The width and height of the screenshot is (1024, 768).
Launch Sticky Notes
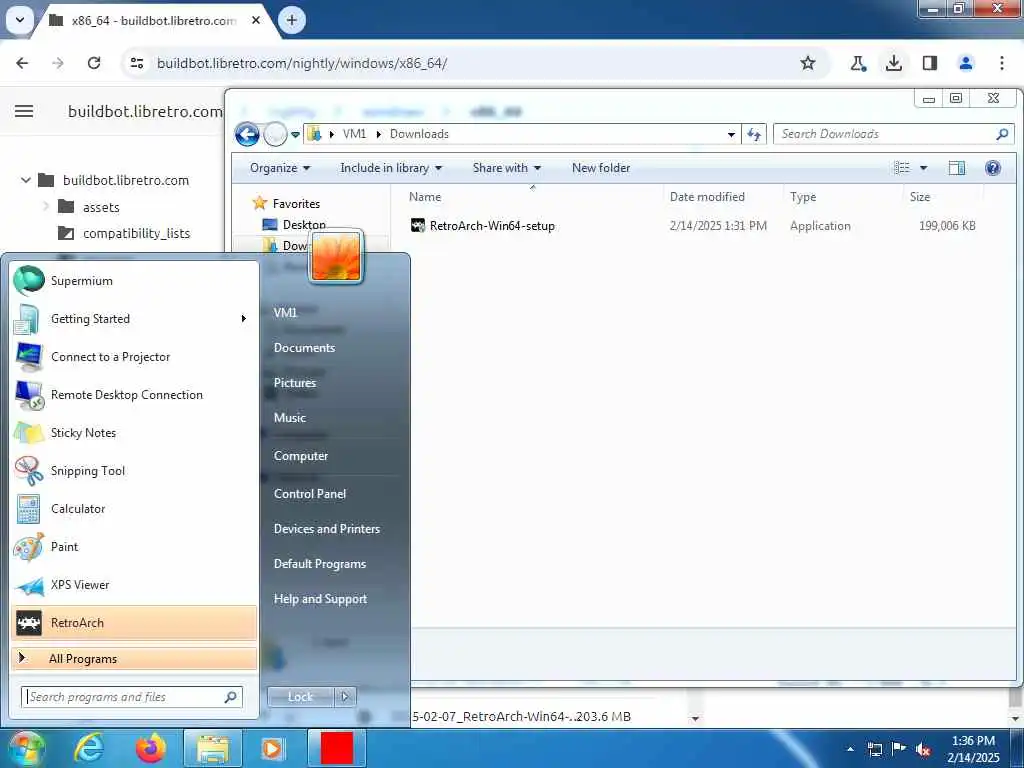[x=134, y=432]
